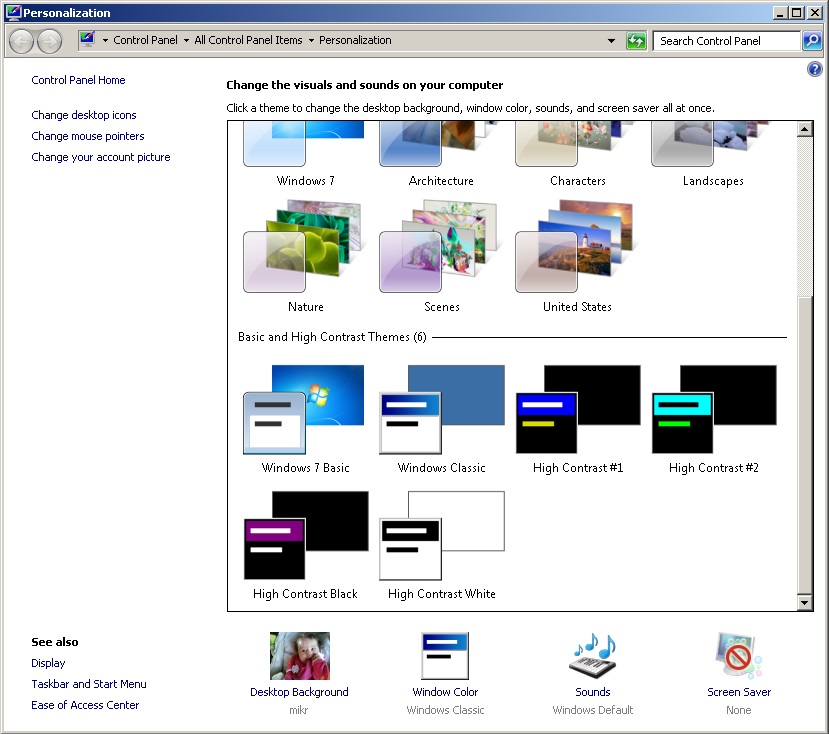The width and height of the screenshot is (829, 734).
Task: Open the address bar history dropdown
Action: point(611,41)
